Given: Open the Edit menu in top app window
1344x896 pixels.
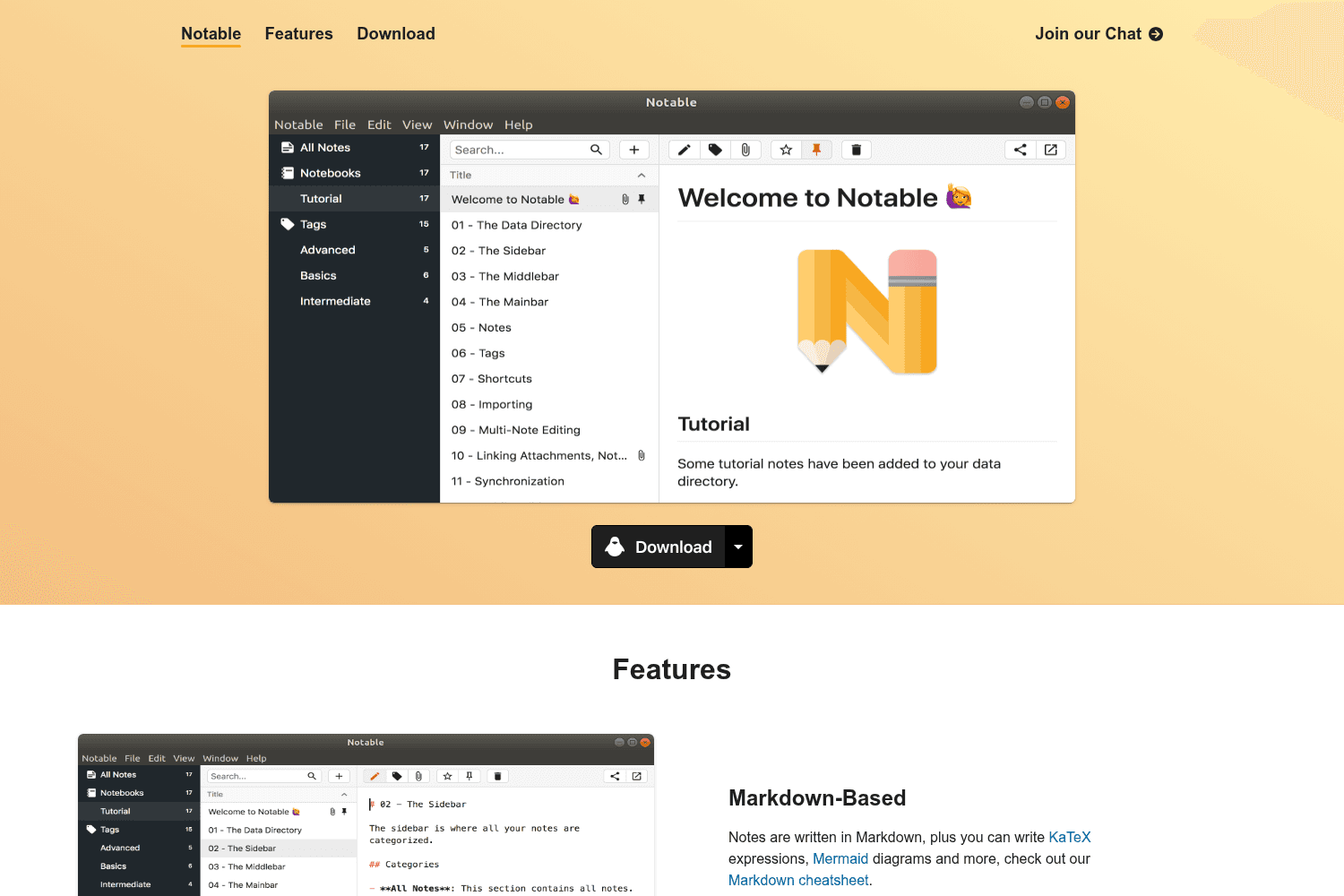Looking at the screenshot, I should click(x=379, y=125).
